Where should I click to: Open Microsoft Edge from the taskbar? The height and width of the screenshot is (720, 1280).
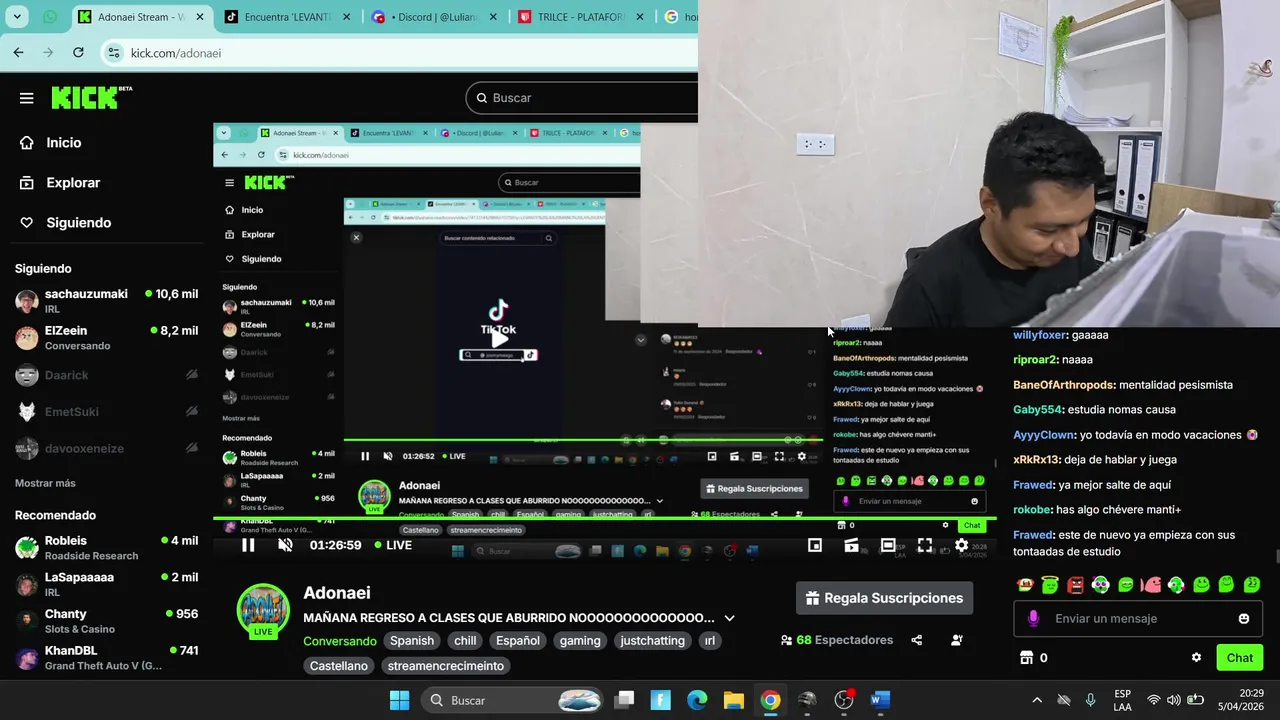click(697, 700)
